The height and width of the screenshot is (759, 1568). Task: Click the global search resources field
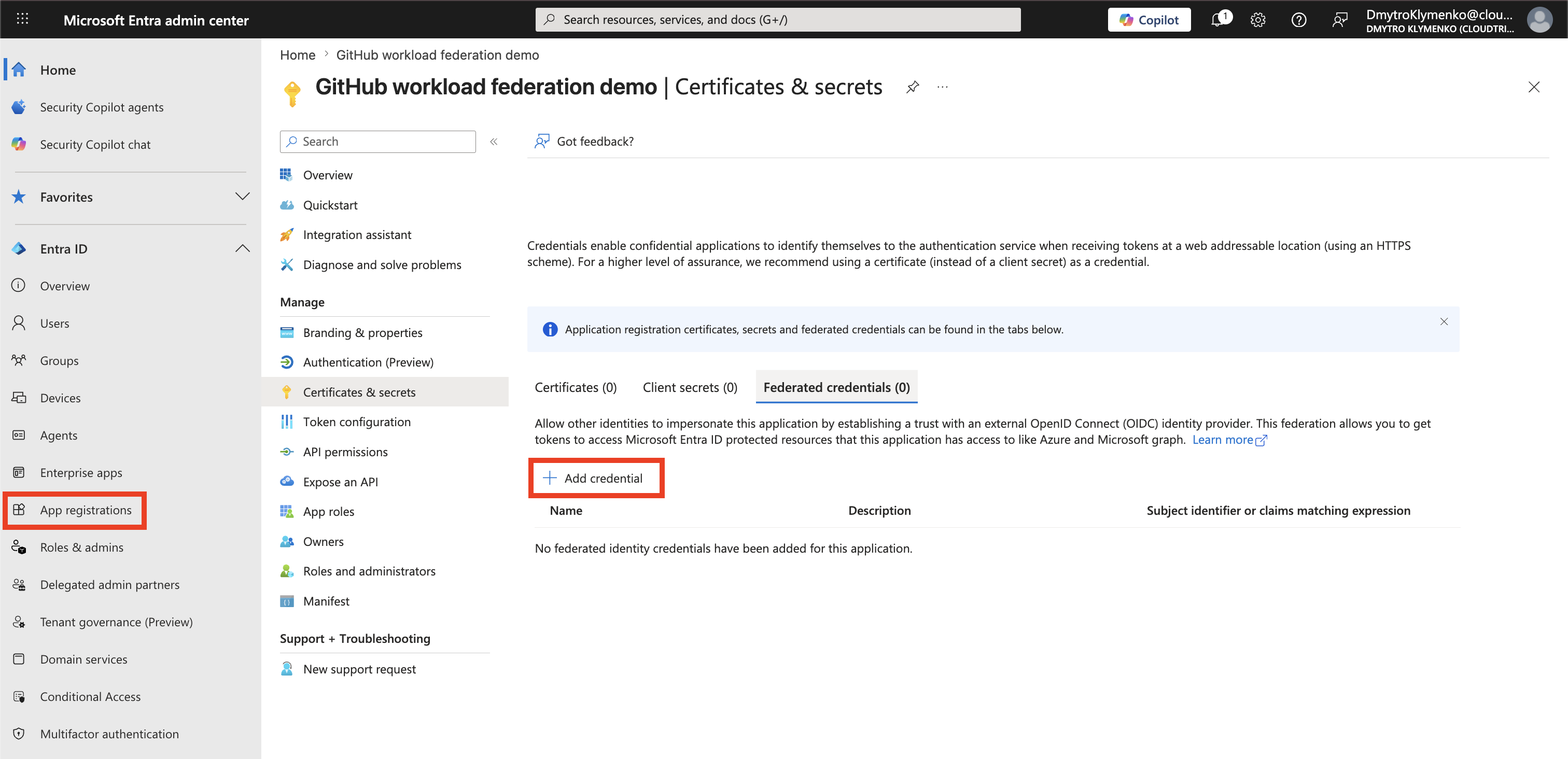(777, 20)
